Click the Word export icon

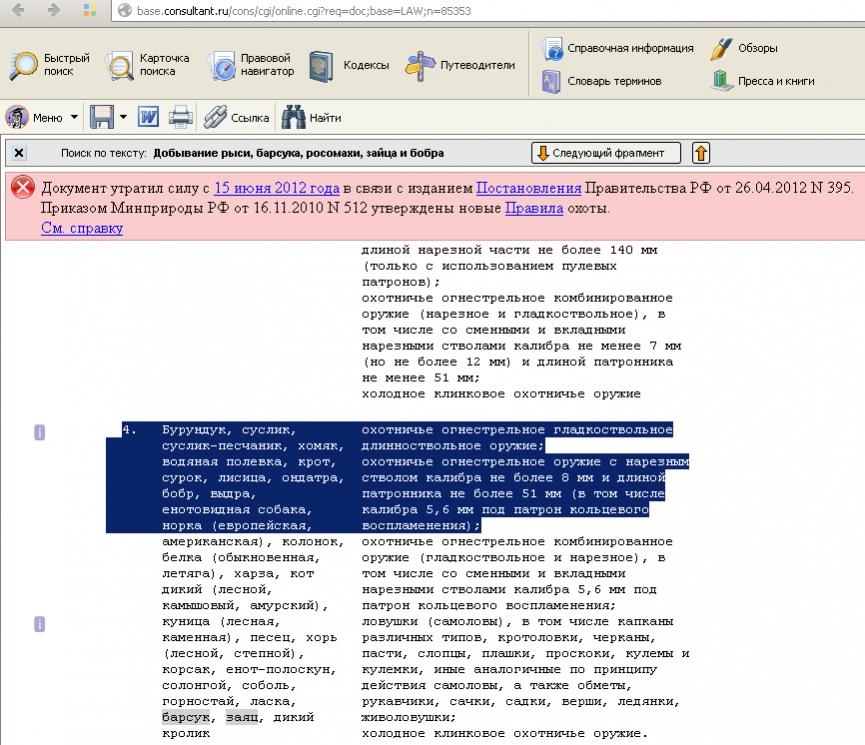(149, 118)
